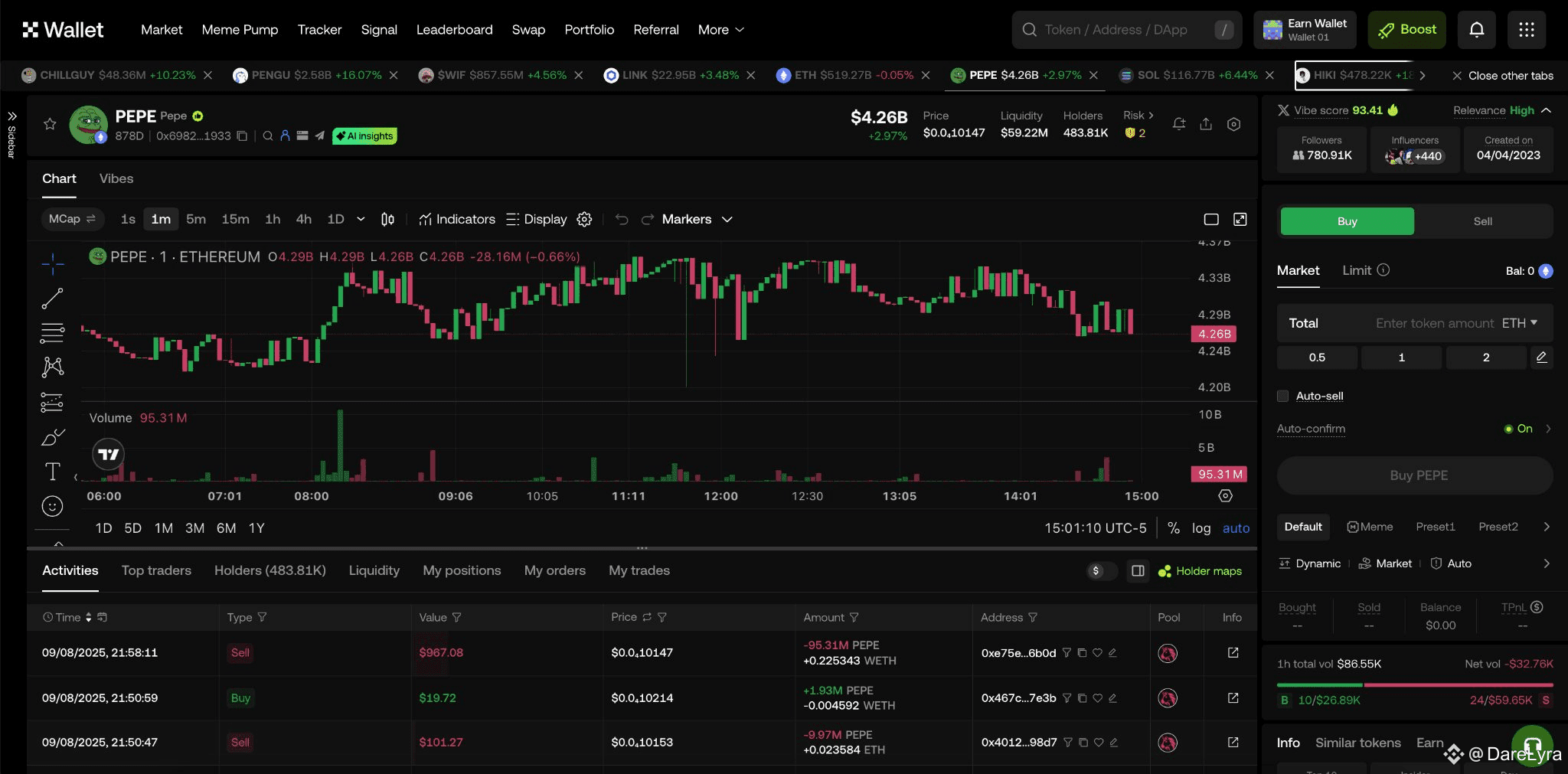Image resolution: width=1568 pixels, height=774 pixels.
Task: Select the horizontal lines Fibonacci tool
Action: pos(52,333)
